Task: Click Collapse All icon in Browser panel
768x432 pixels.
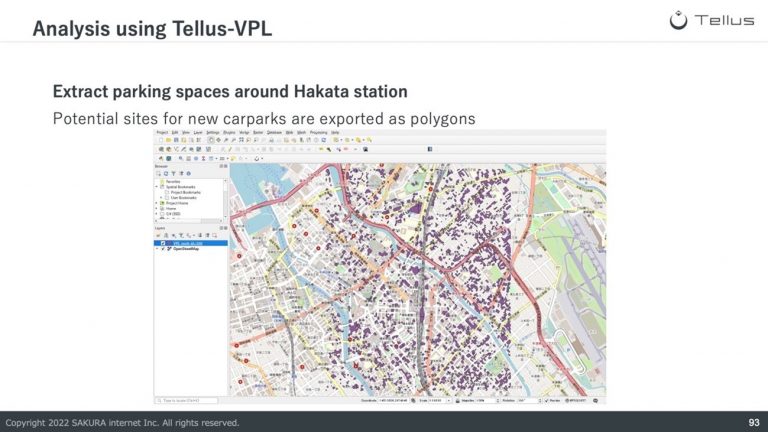Action: pos(181,173)
